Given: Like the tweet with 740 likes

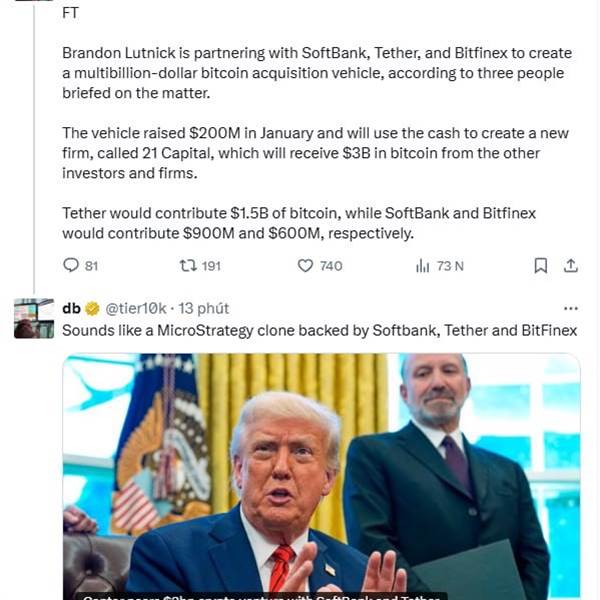Looking at the screenshot, I should [x=305, y=266].
